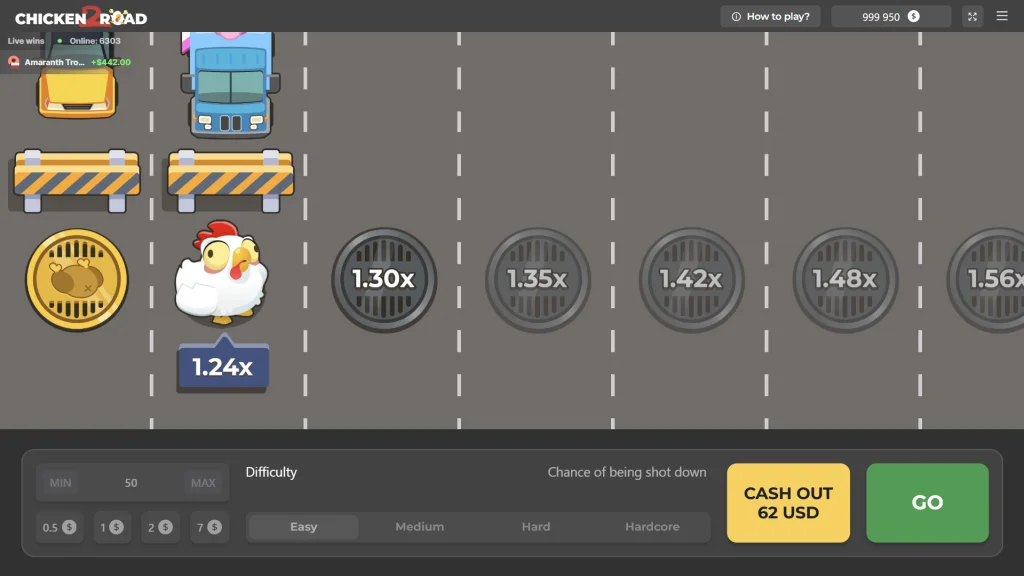Toggle fullscreen mode icon
Viewport: 1024px width, 576px height.
pyautogui.click(x=972, y=16)
